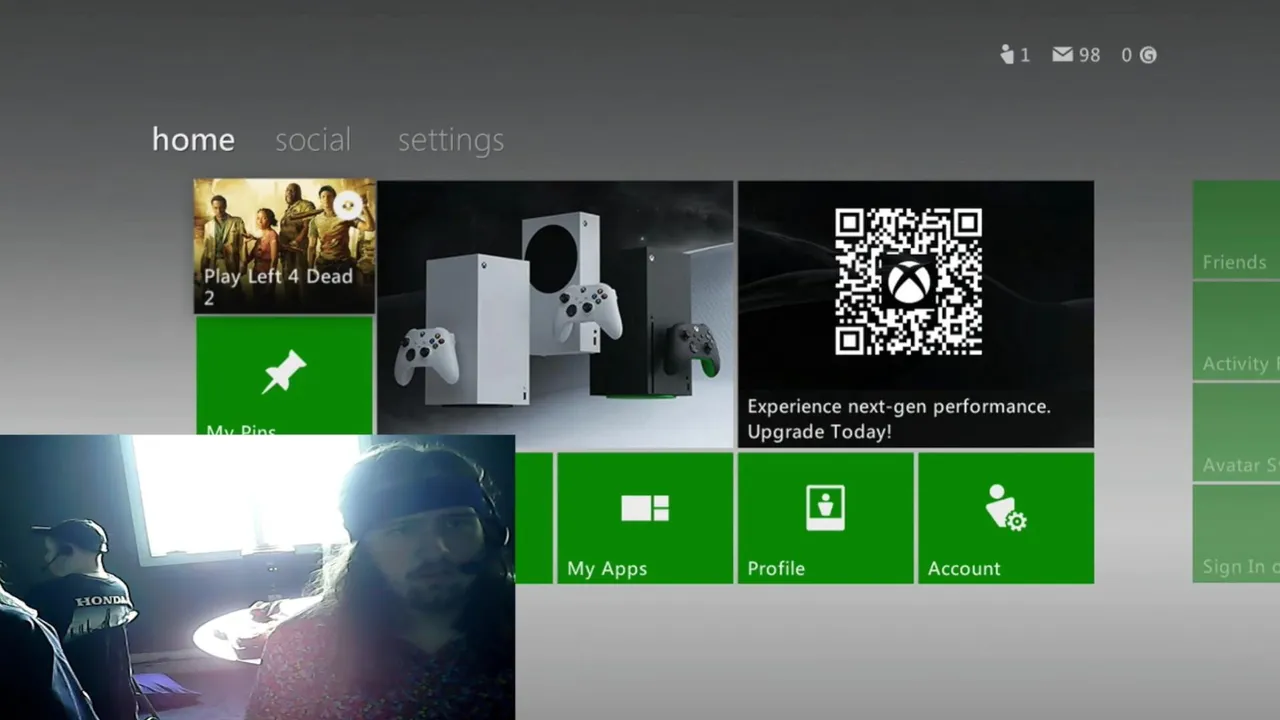Switch to the home tab
Screen dimensions: 1280x720
tap(193, 139)
